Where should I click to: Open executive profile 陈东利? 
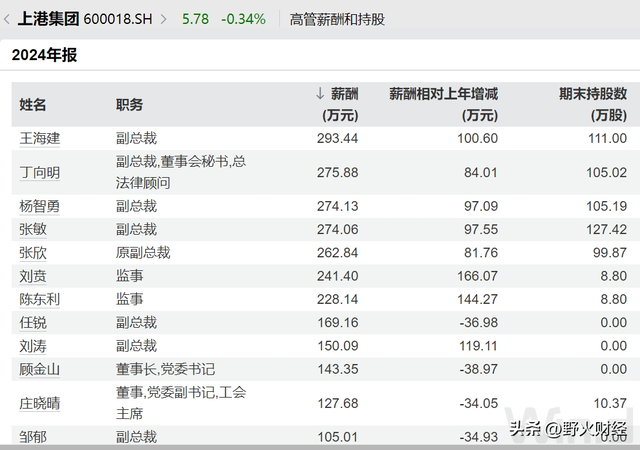coord(40,299)
